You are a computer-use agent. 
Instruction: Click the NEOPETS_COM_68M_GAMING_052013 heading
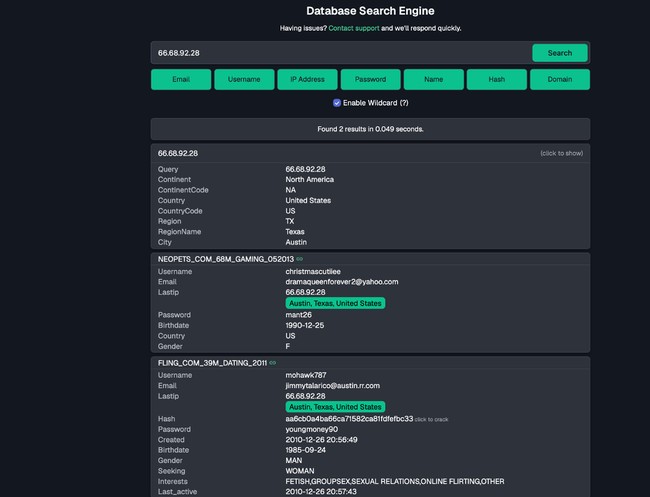pyautogui.click(x=226, y=259)
